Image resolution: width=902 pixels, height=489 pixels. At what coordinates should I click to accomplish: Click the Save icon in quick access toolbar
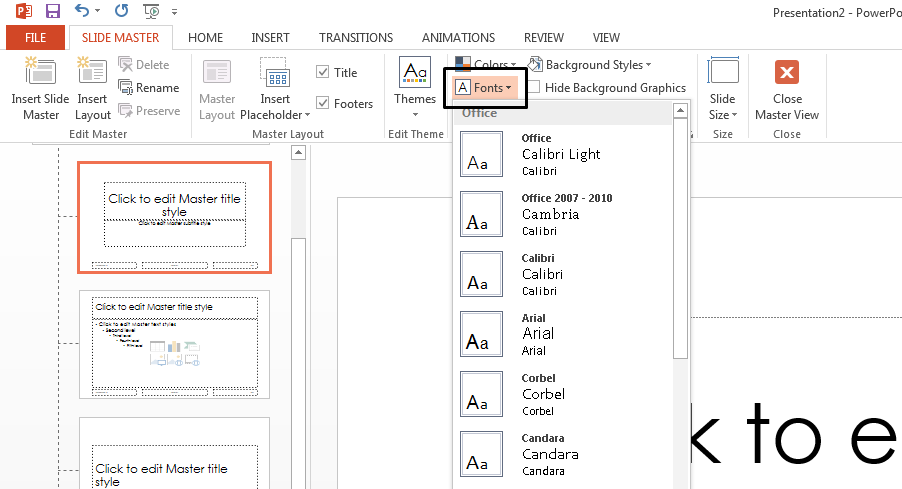coord(52,12)
